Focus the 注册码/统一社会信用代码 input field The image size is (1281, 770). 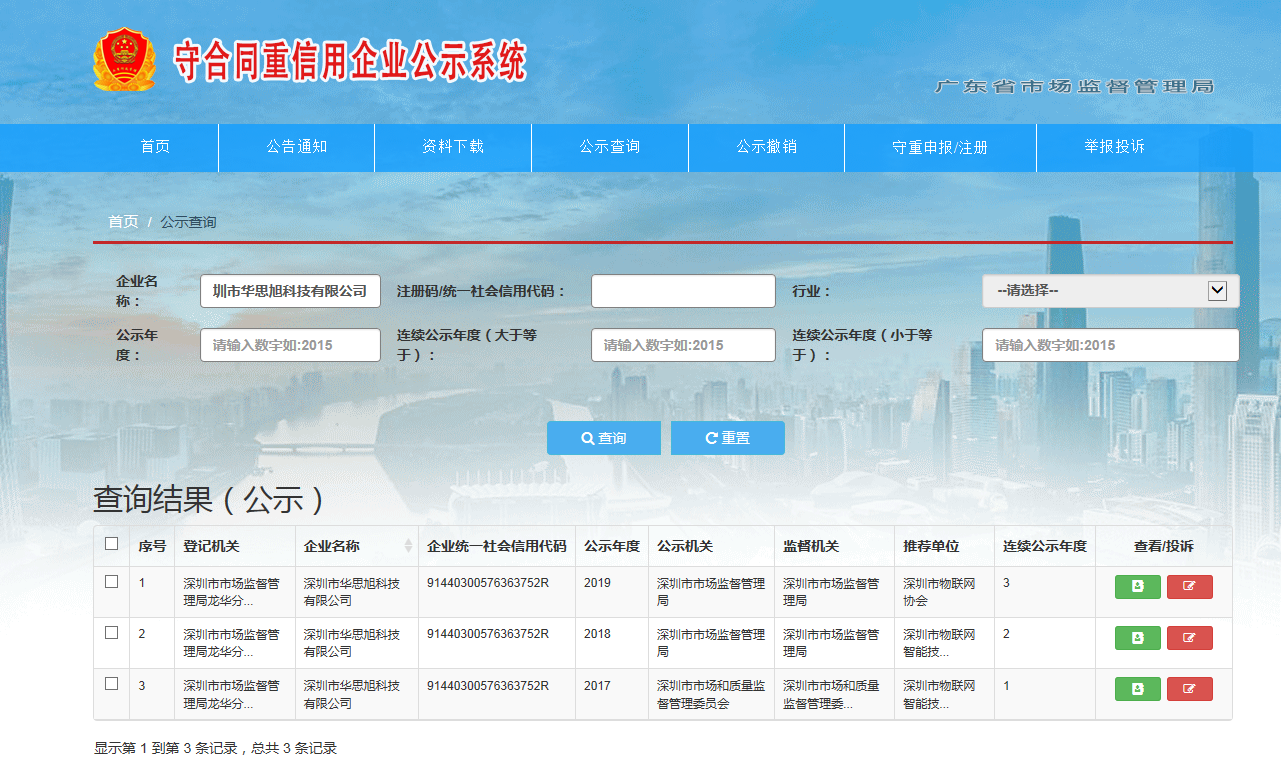tap(683, 291)
